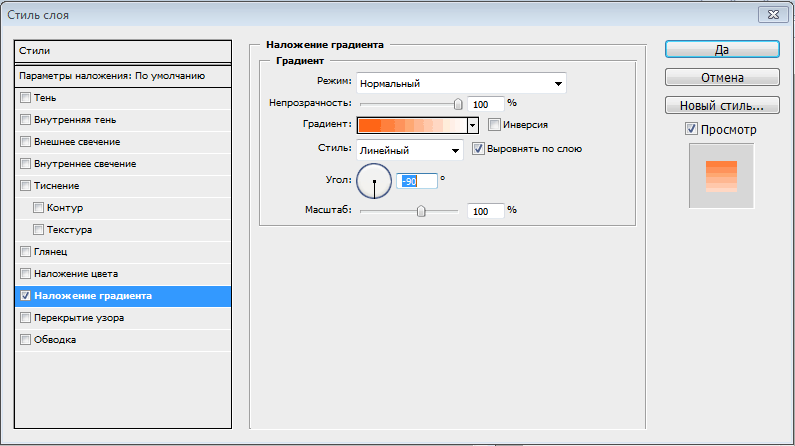Open the Перекрытие узора settings row
Viewport: 795px width, 446px height.
123,318
